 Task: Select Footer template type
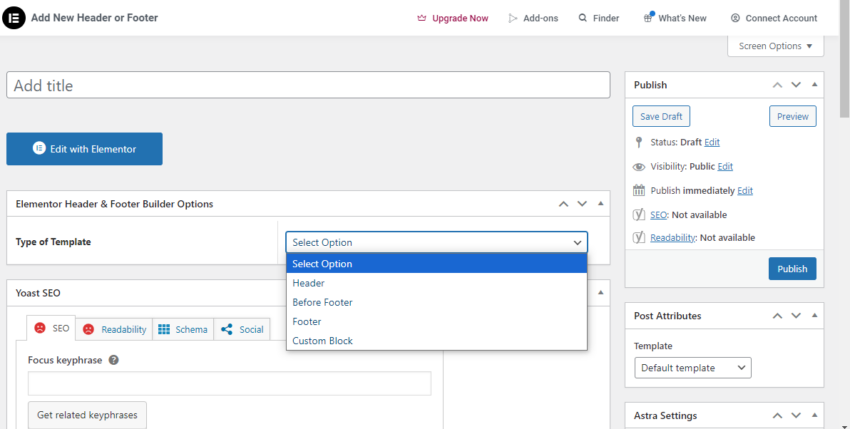pyautogui.click(x=436, y=322)
